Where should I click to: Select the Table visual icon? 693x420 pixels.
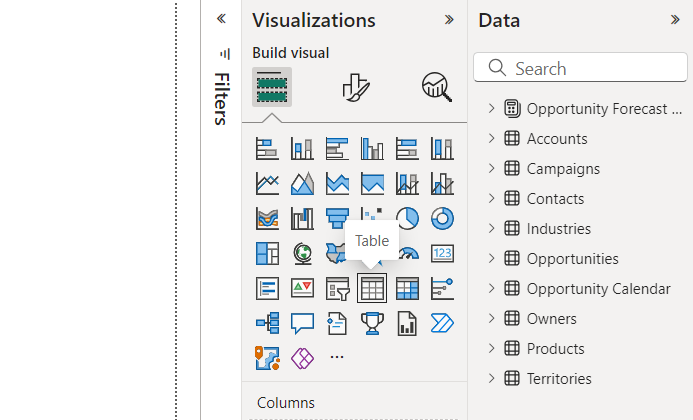(x=372, y=289)
